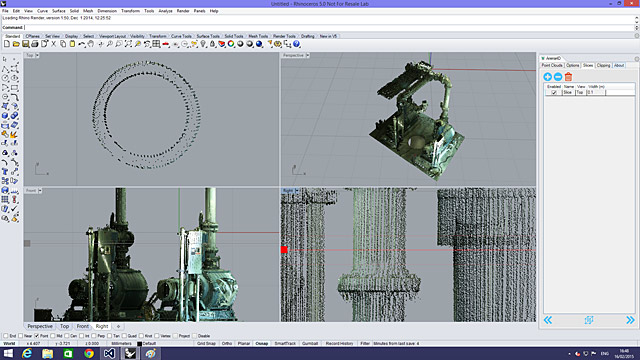This screenshot has width=640, height=360.
Task: Click the Cut scissors icon
Action: pyautogui.click(x=53, y=44)
